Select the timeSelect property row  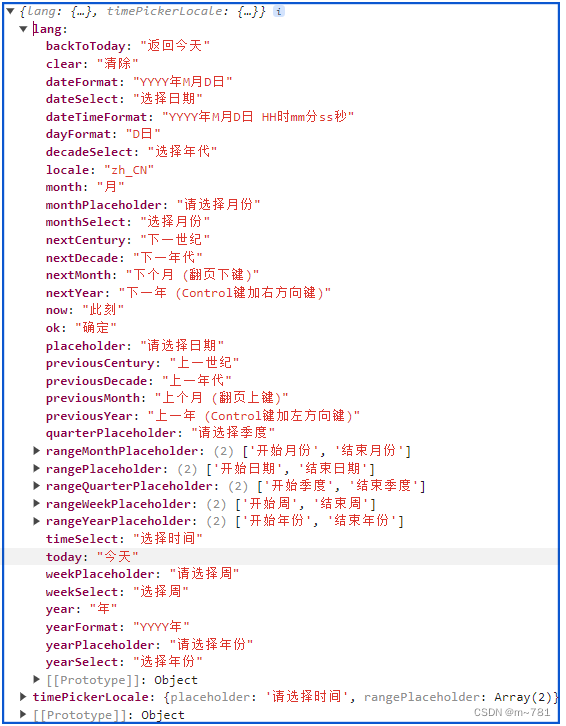pyautogui.click(x=124, y=539)
